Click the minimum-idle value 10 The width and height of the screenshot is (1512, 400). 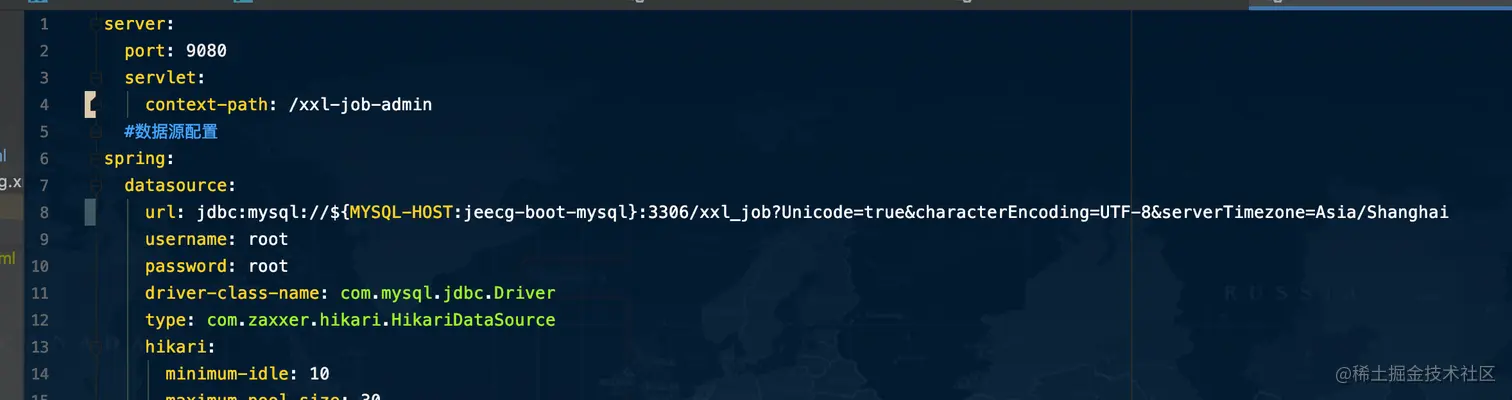pyautogui.click(x=319, y=374)
